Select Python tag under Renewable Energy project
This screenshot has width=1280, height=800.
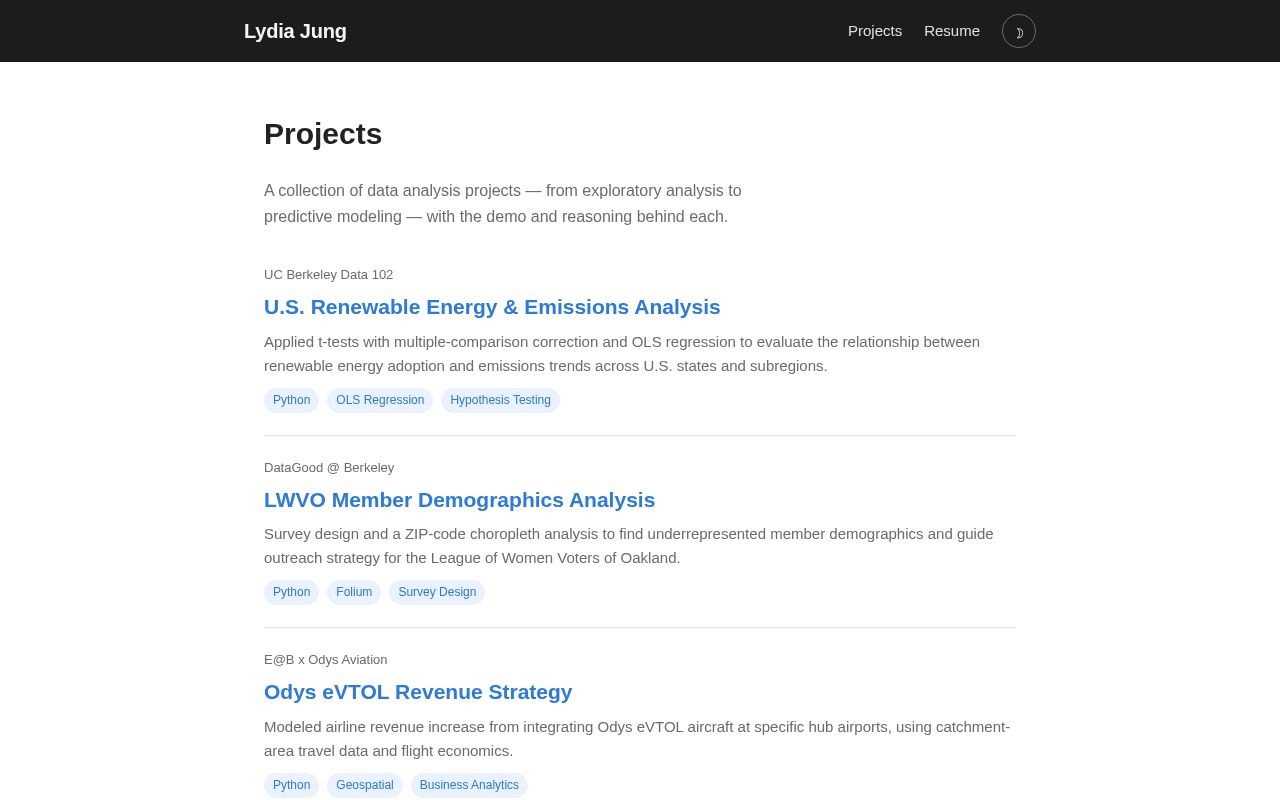(x=291, y=400)
